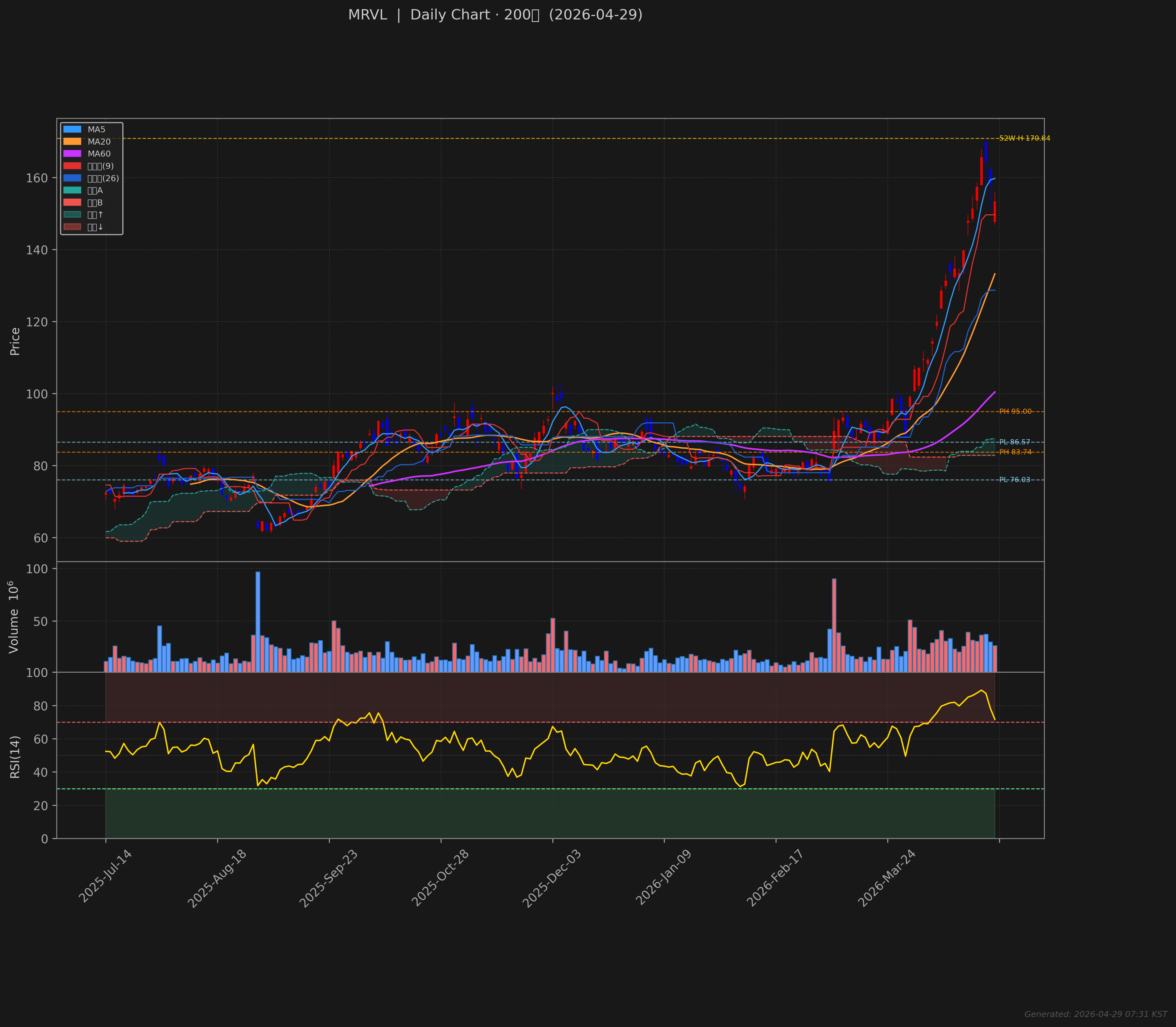Click the up-arrow cloud legend swatch
The height and width of the screenshot is (1027, 1176).
tap(72, 215)
